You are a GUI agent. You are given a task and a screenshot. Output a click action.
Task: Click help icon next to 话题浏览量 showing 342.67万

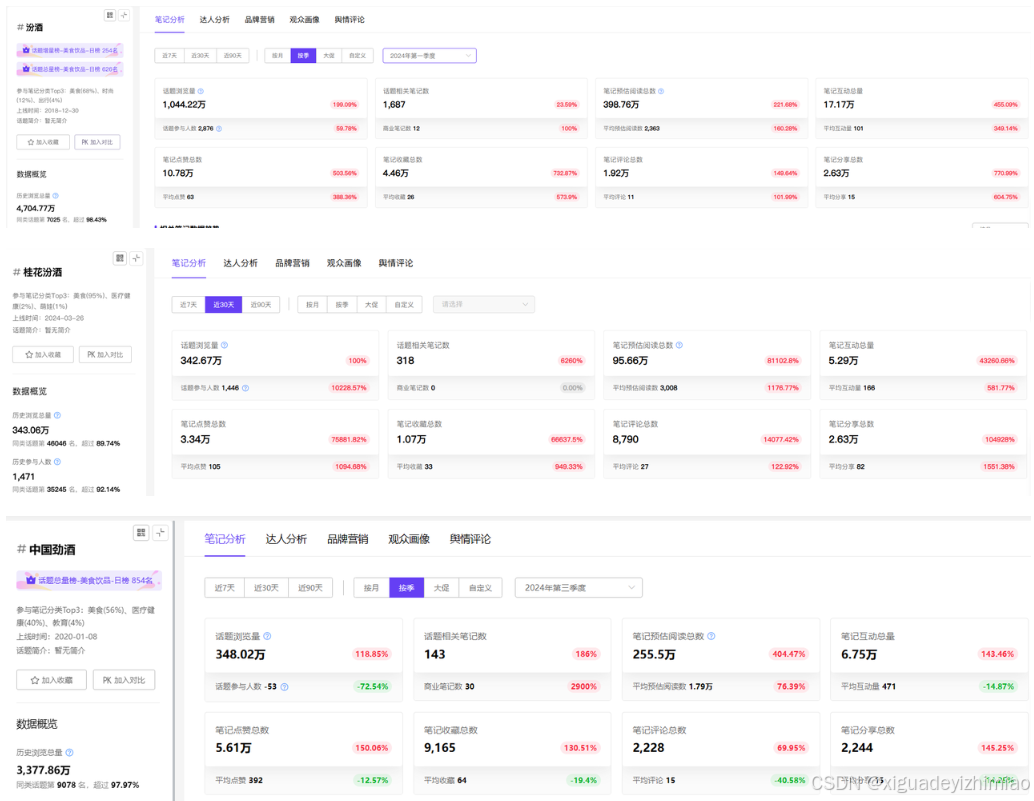[x=224, y=345]
